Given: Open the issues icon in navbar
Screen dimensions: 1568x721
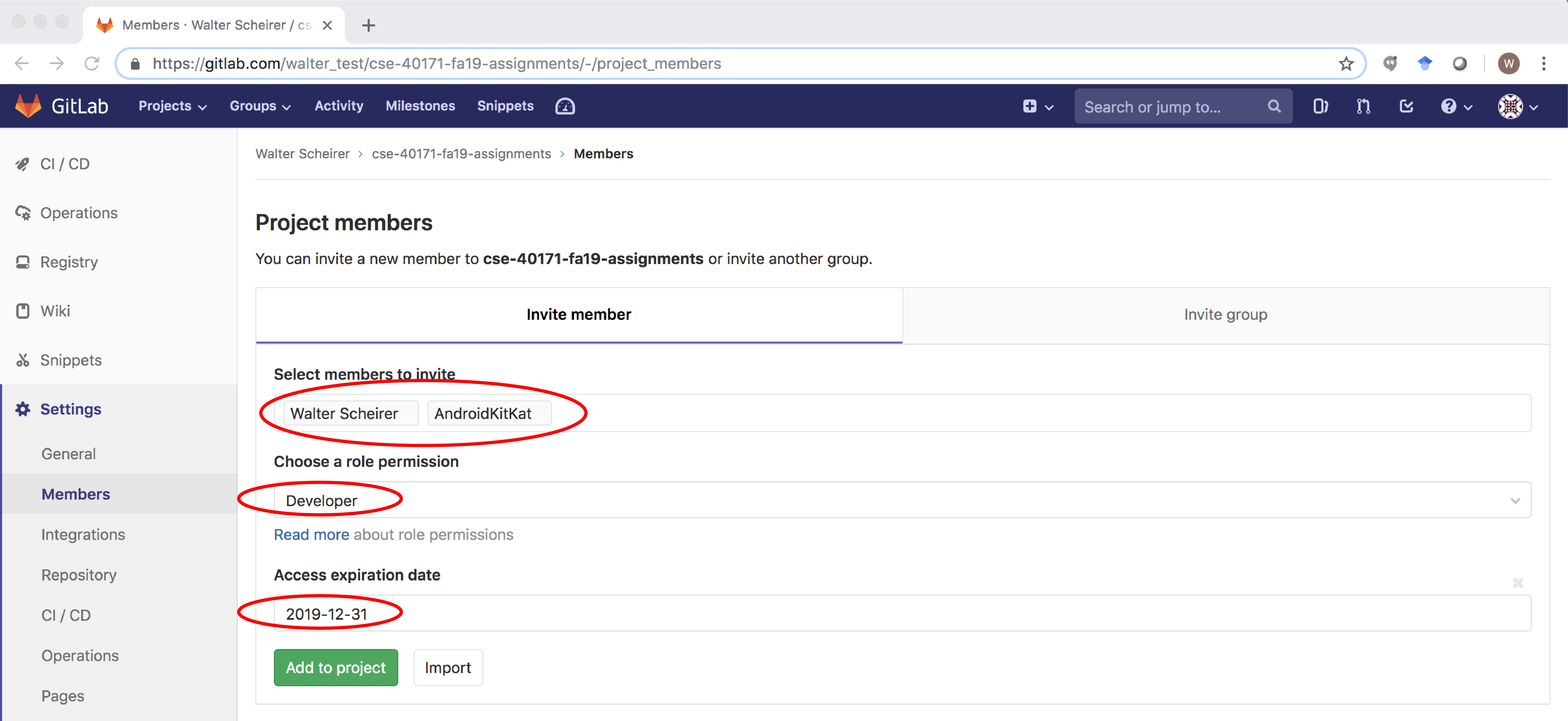Looking at the screenshot, I should click(1320, 107).
